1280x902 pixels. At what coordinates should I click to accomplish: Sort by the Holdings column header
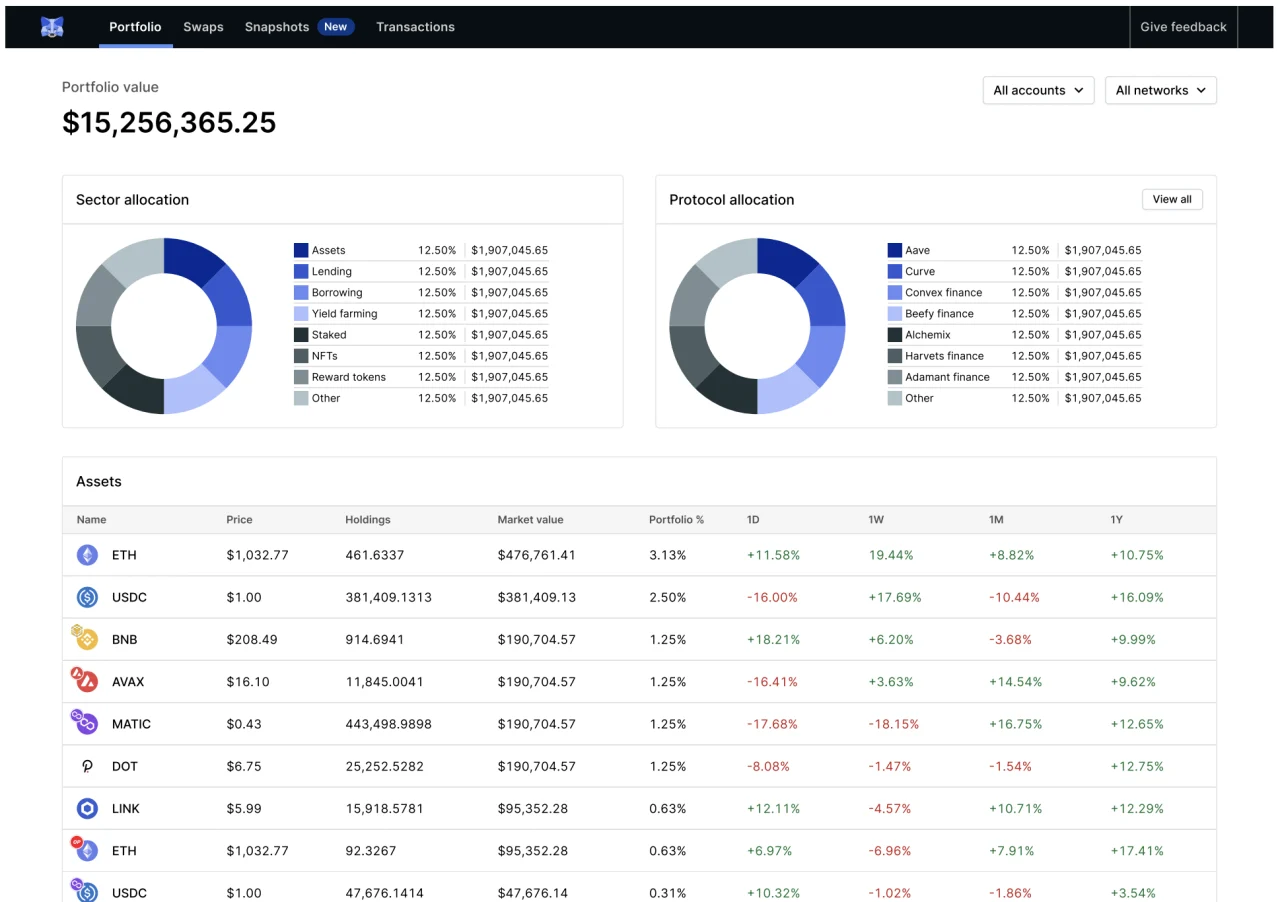[x=368, y=520]
